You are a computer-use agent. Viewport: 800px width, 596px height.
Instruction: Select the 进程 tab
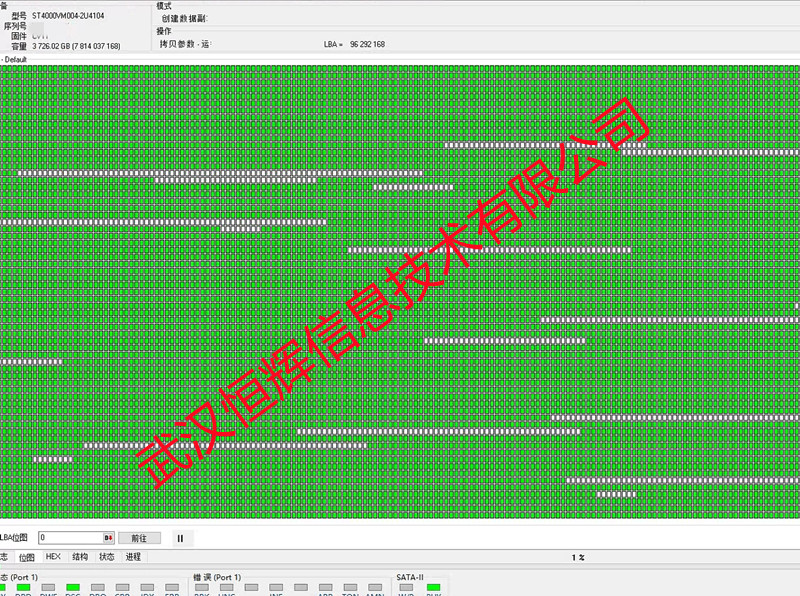[x=133, y=557]
